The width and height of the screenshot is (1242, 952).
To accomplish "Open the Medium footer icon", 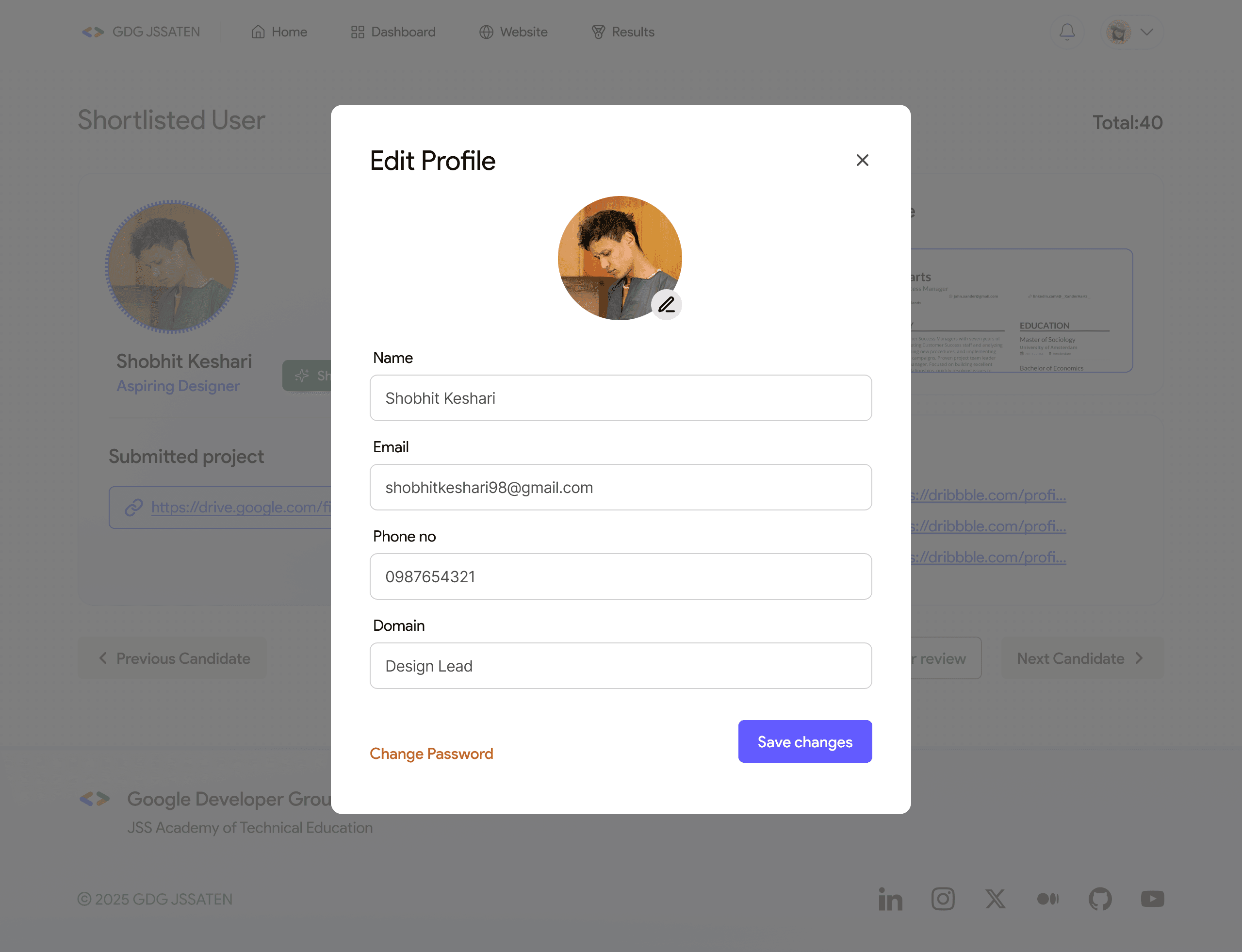I will point(1047,899).
